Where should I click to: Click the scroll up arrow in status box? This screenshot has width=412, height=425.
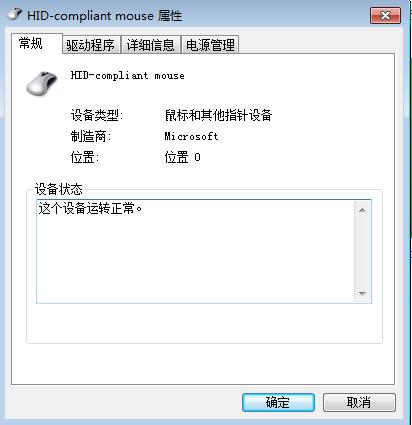[362, 210]
